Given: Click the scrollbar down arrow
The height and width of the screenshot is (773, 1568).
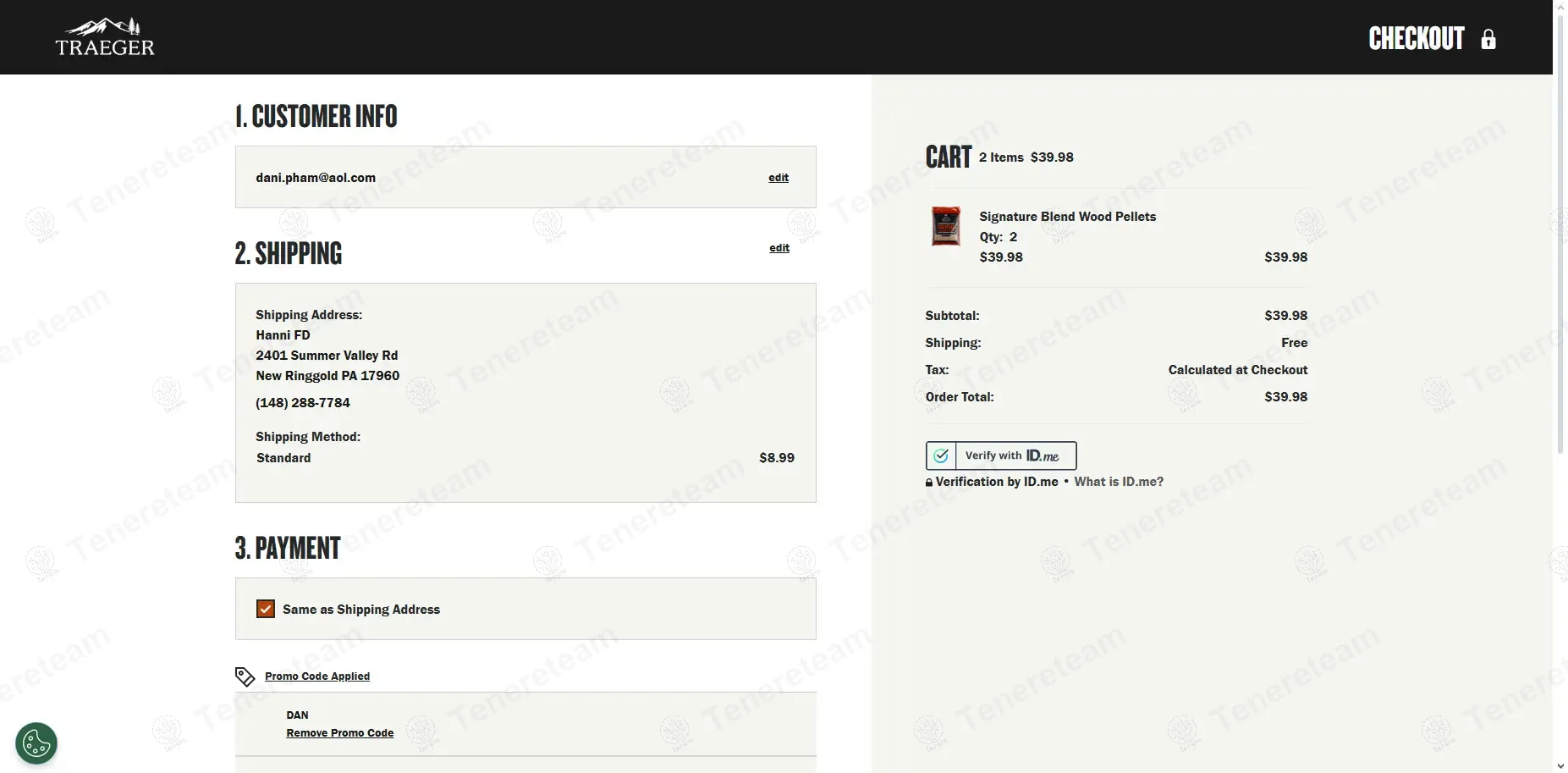Looking at the screenshot, I should tap(1560, 766).
